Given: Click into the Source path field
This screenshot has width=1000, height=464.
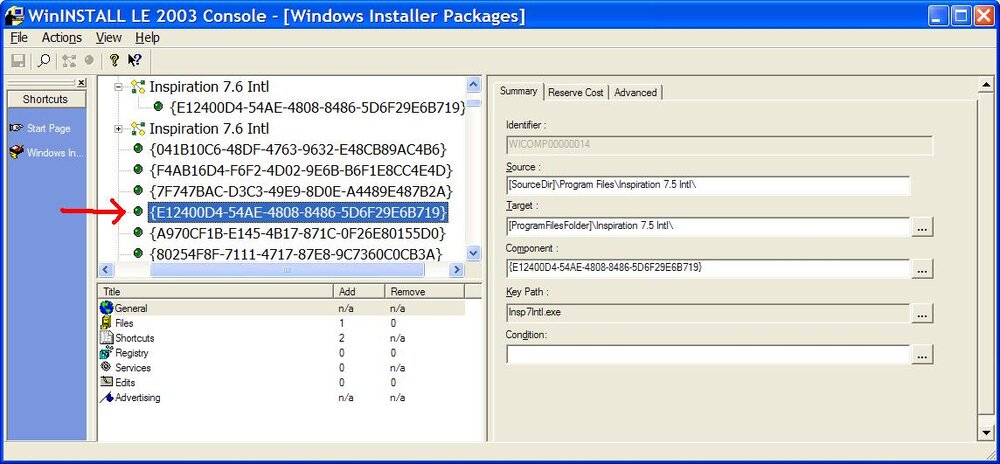Looking at the screenshot, I should 708,185.
